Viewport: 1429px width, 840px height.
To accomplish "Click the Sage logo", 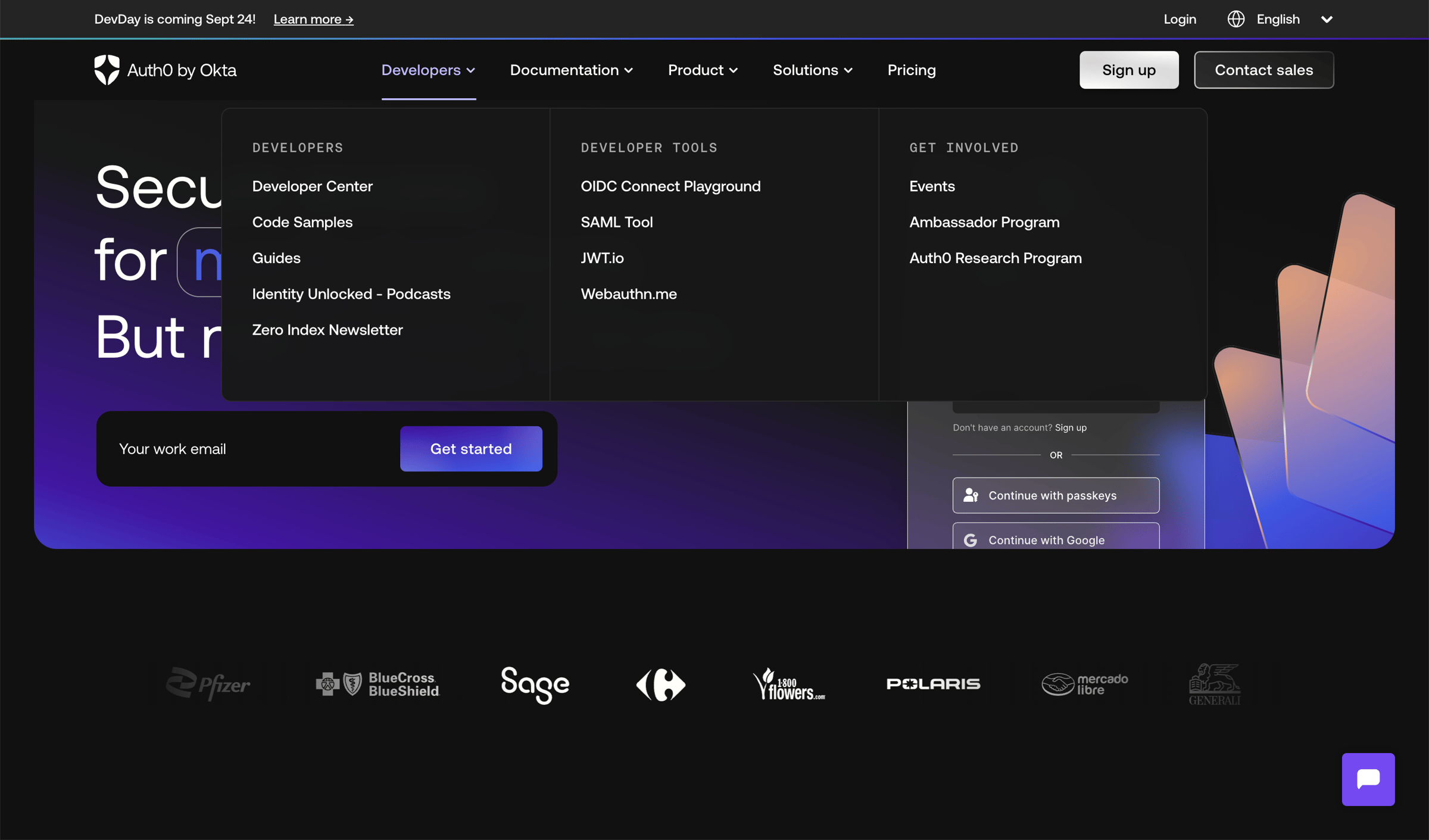I will (535, 685).
